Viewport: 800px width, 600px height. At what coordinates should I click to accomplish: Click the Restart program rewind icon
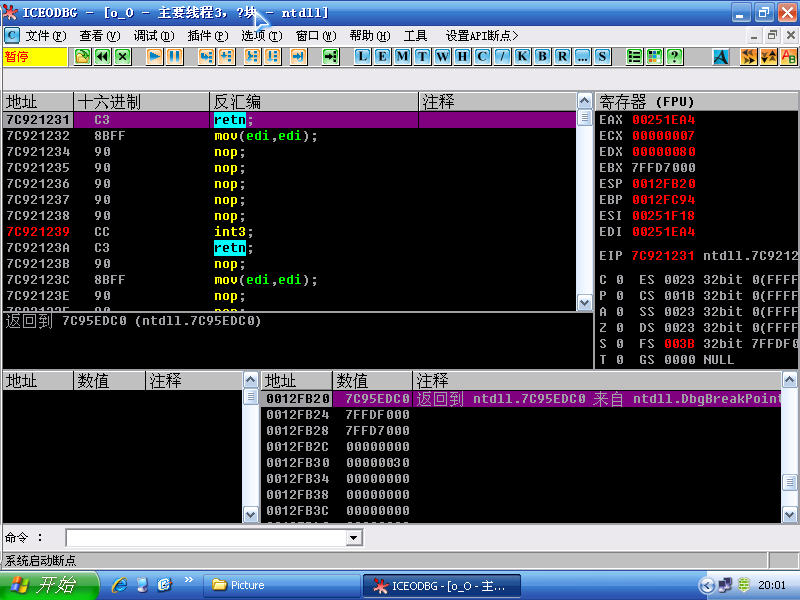[x=102, y=56]
